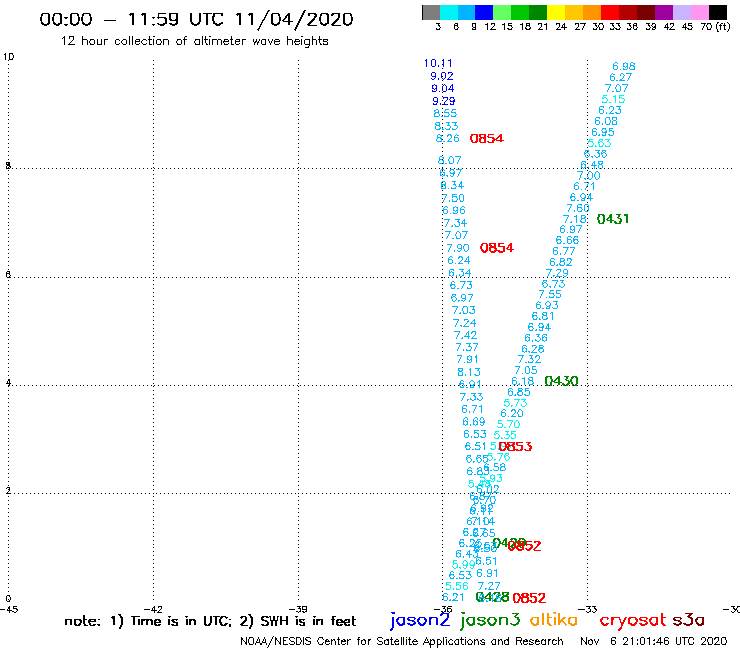Click the value 6.98 at the right track top

point(624,67)
